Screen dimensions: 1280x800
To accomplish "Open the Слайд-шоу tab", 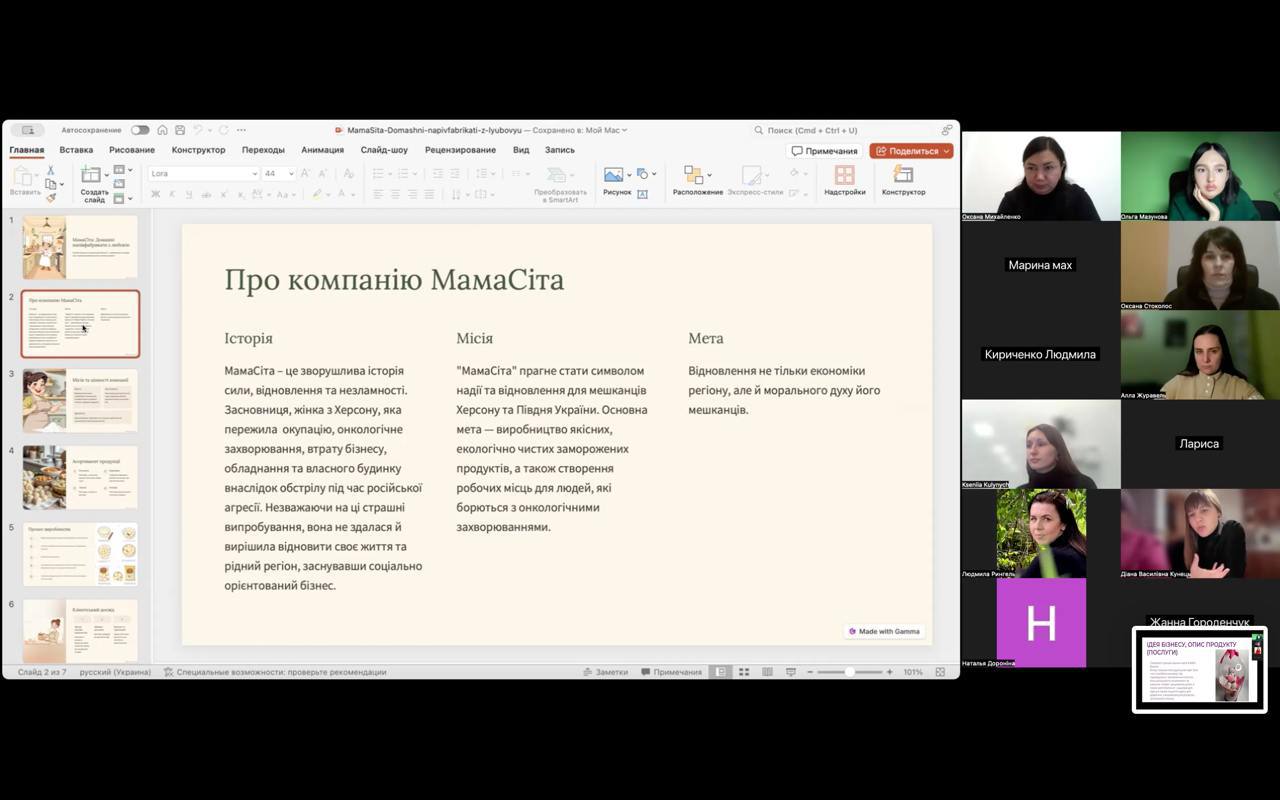I will pyautogui.click(x=384, y=150).
